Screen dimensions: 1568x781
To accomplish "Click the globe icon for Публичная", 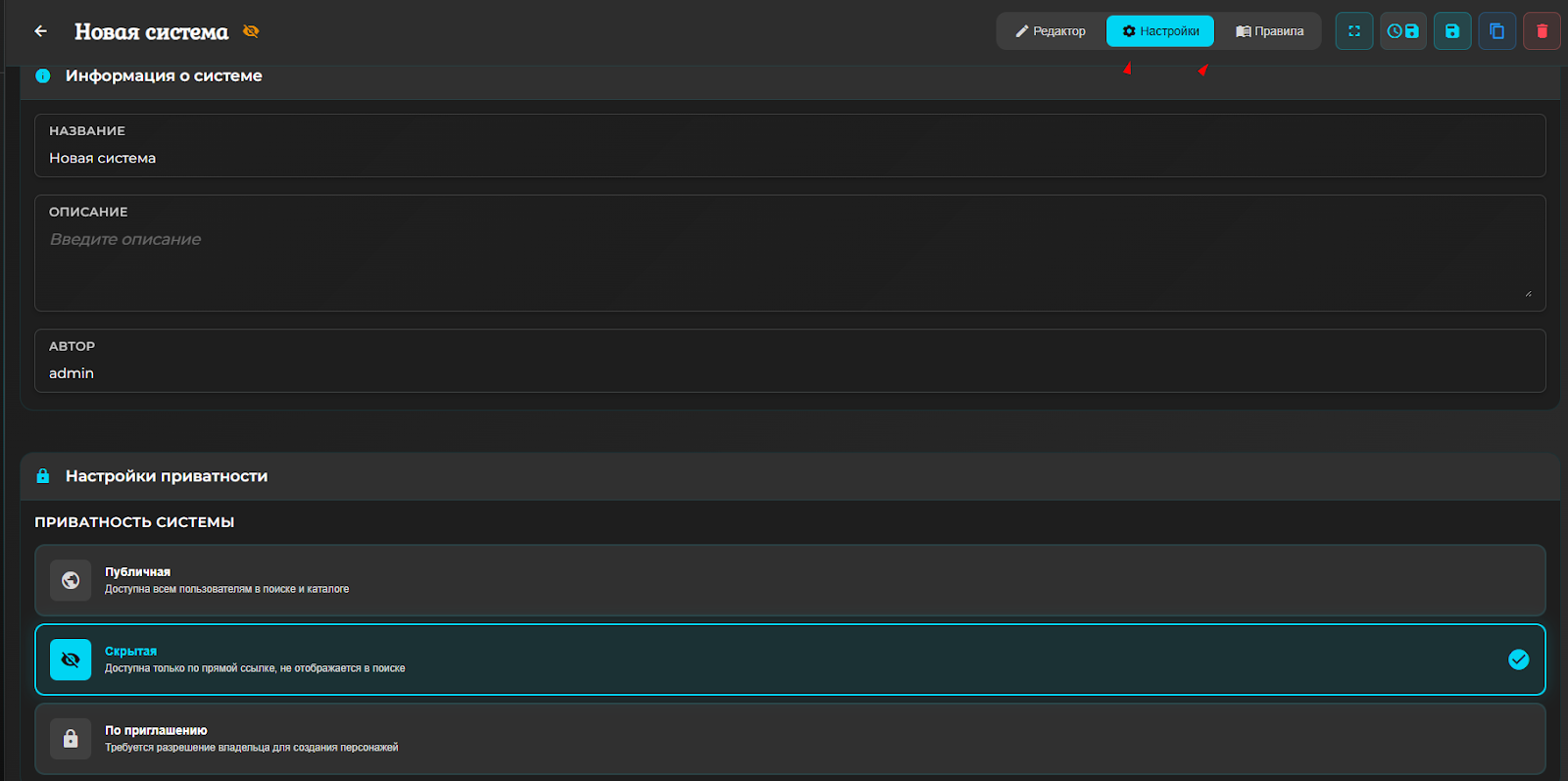I will [71, 580].
